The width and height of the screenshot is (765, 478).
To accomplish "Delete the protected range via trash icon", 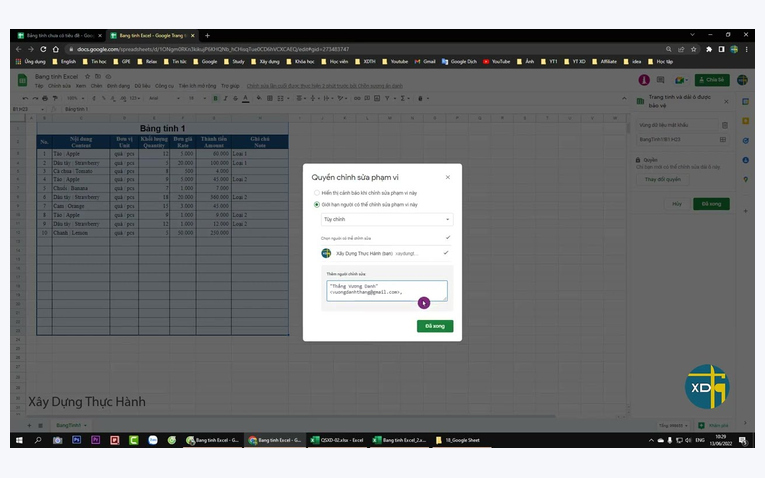I will [x=725, y=125].
